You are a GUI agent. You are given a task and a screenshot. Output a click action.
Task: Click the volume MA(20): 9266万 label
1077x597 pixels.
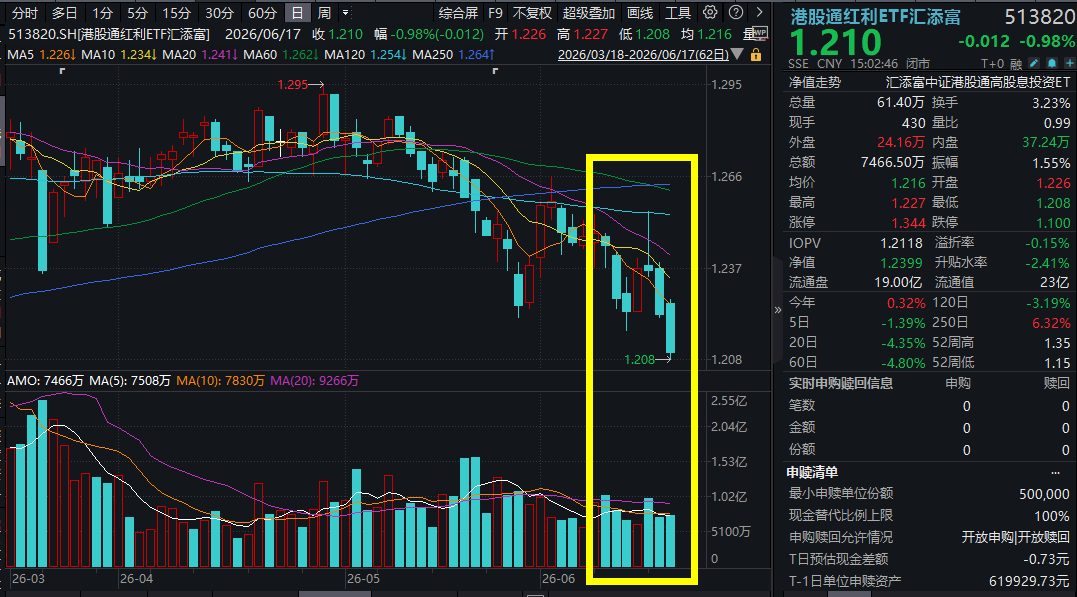pos(315,381)
